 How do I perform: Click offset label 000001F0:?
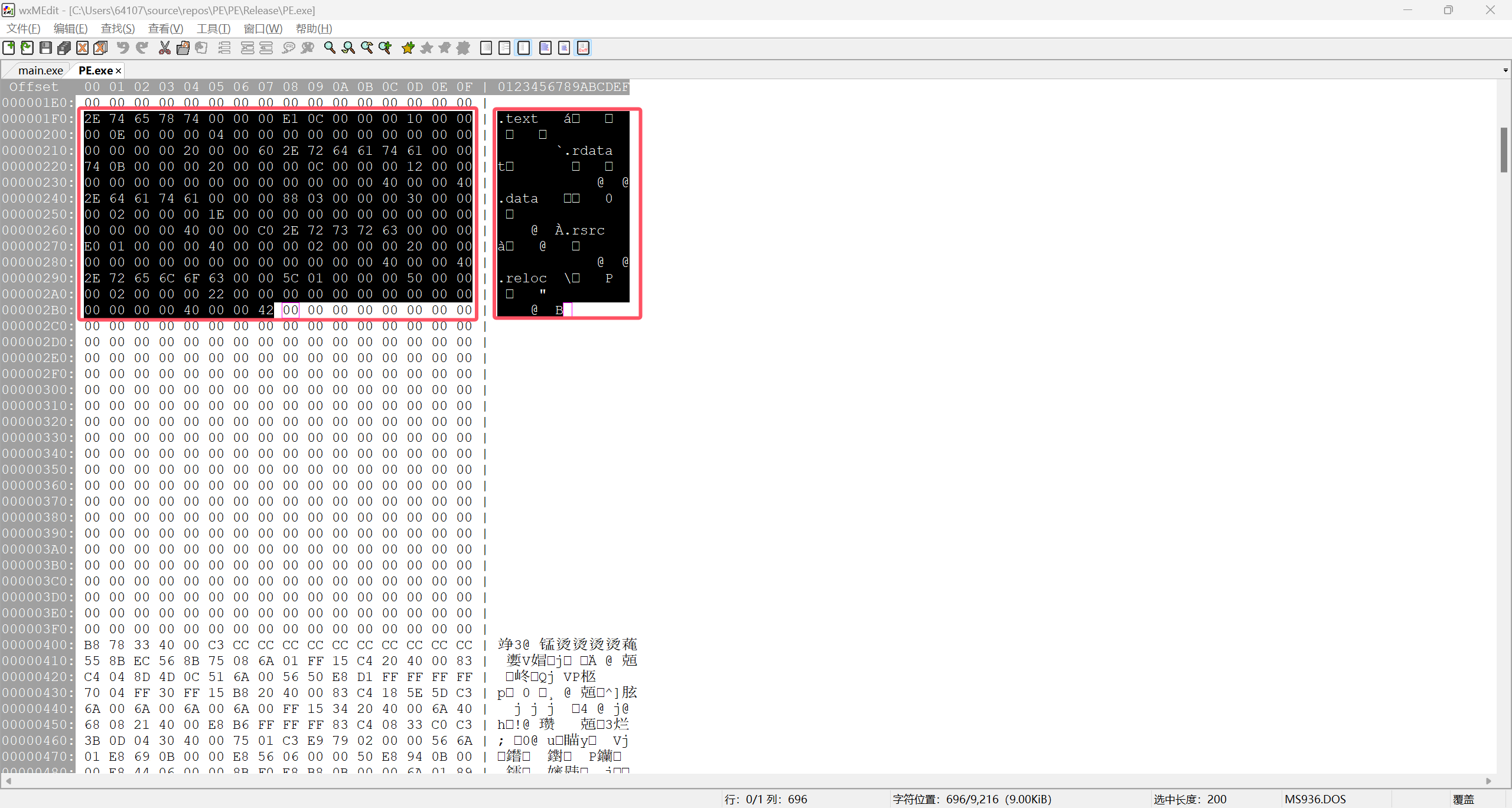38,119
